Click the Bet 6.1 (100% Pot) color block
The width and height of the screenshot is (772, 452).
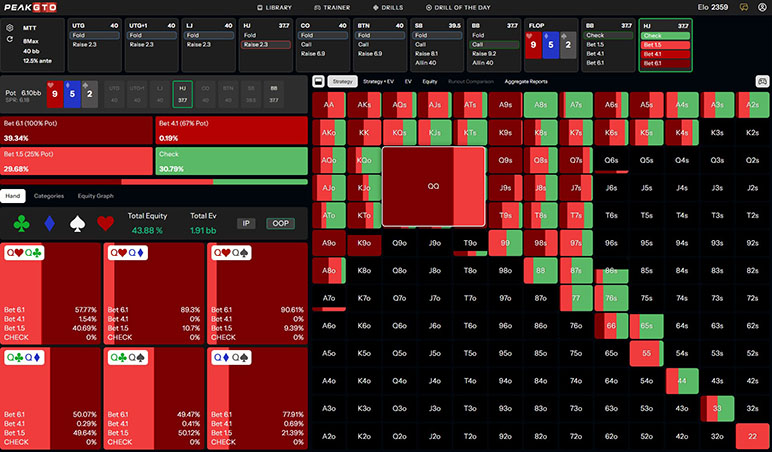coord(78,130)
